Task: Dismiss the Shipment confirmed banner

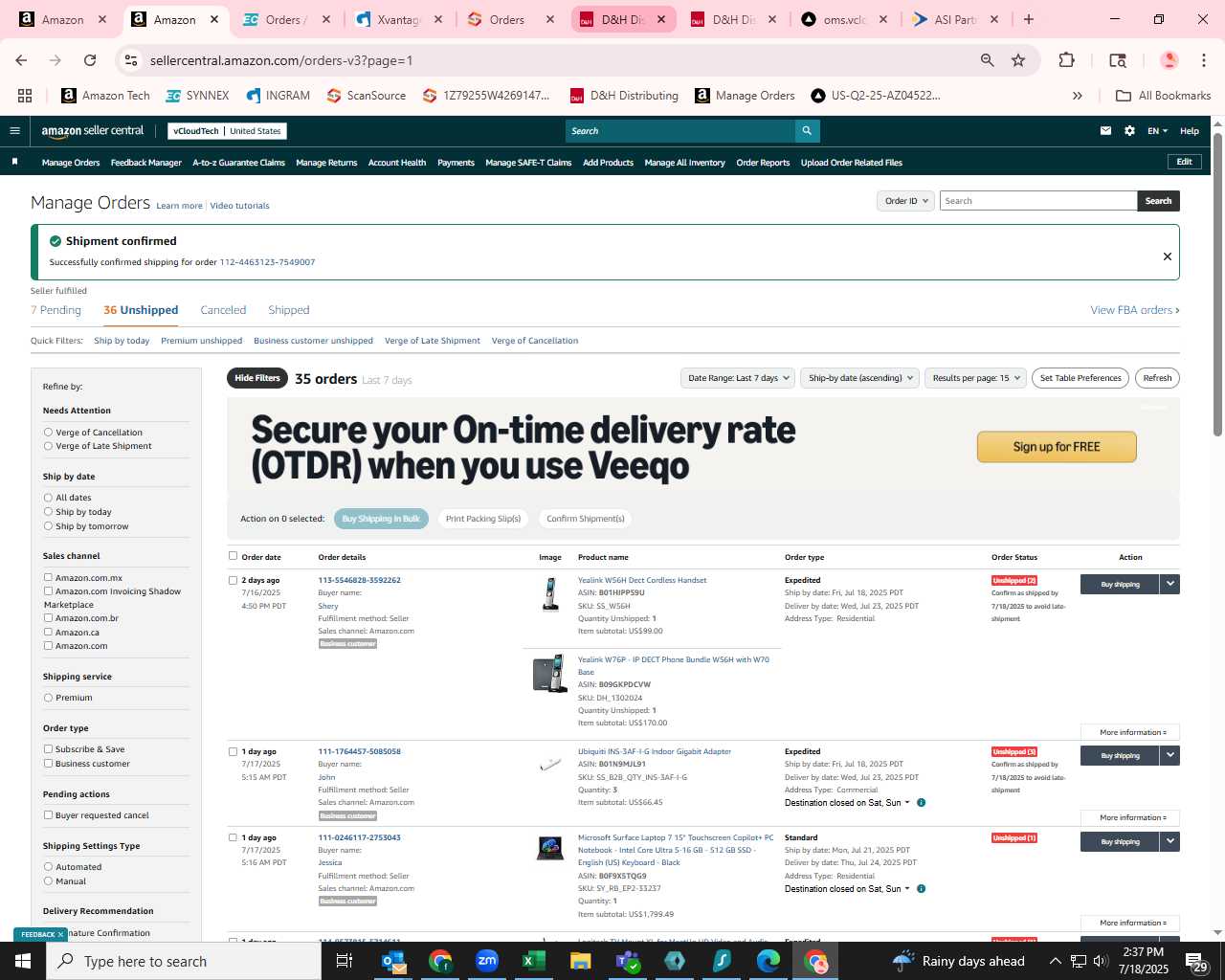Action: (1167, 256)
